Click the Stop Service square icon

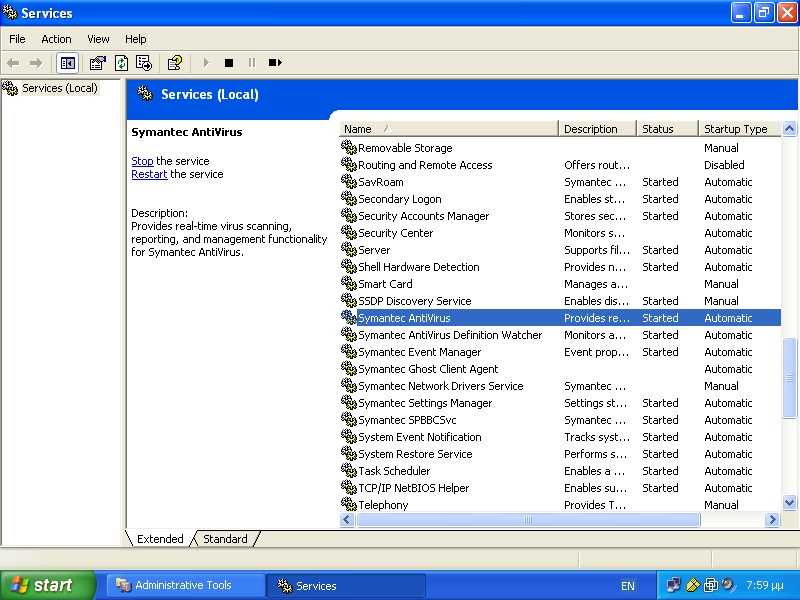229,63
